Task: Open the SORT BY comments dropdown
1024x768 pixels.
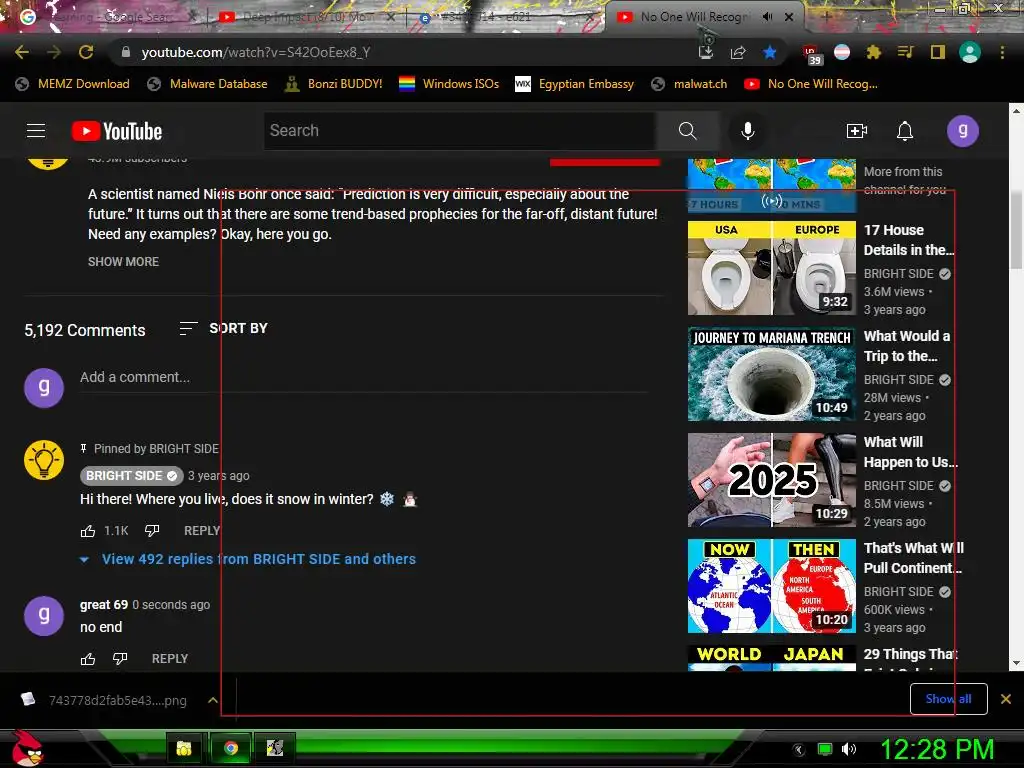Action: click(x=223, y=328)
